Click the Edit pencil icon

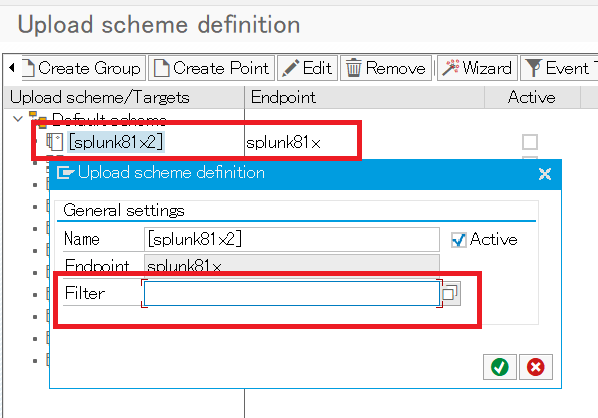[290, 69]
